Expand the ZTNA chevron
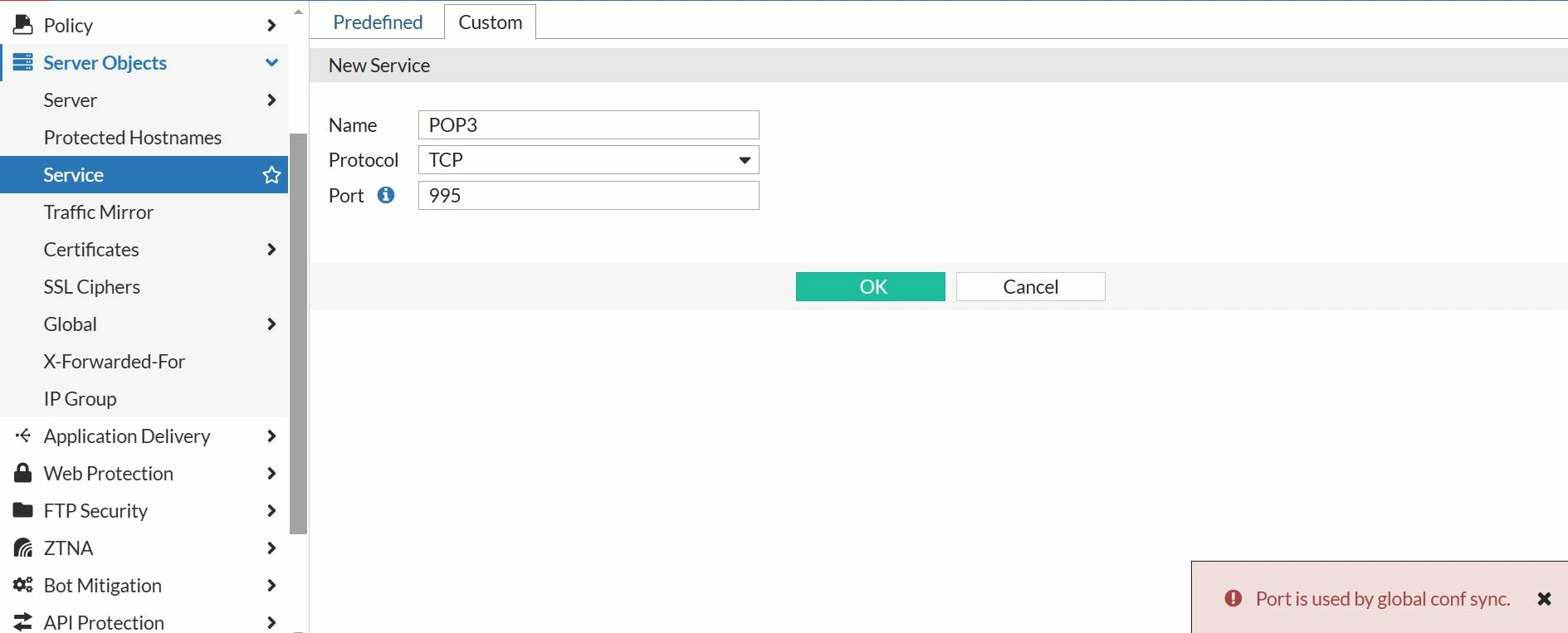The width and height of the screenshot is (1568, 633). click(271, 548)
